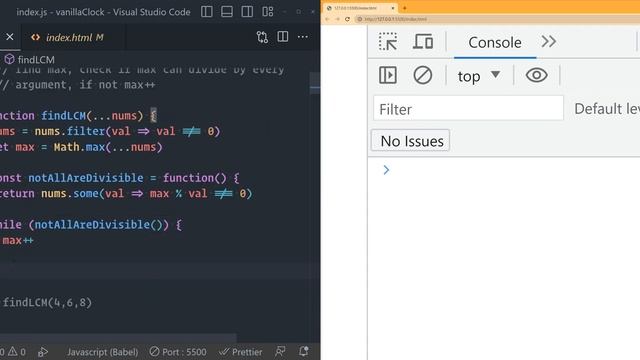The image size is (640, 360).
Task: Toggle device toolbar emulation in DevTools
Action: coord(423,42)
